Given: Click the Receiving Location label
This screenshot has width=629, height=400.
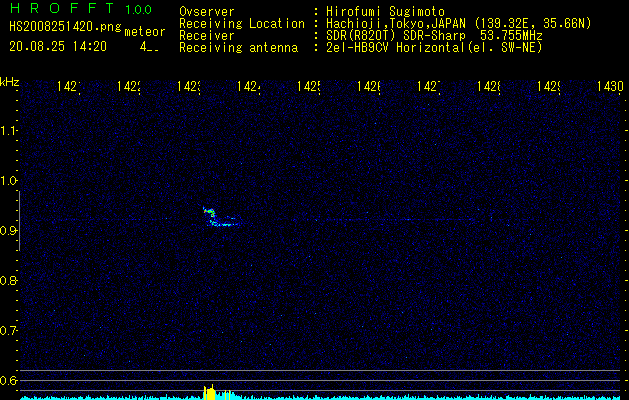Looking at the screenshot, I should click(x=242, y=24).
